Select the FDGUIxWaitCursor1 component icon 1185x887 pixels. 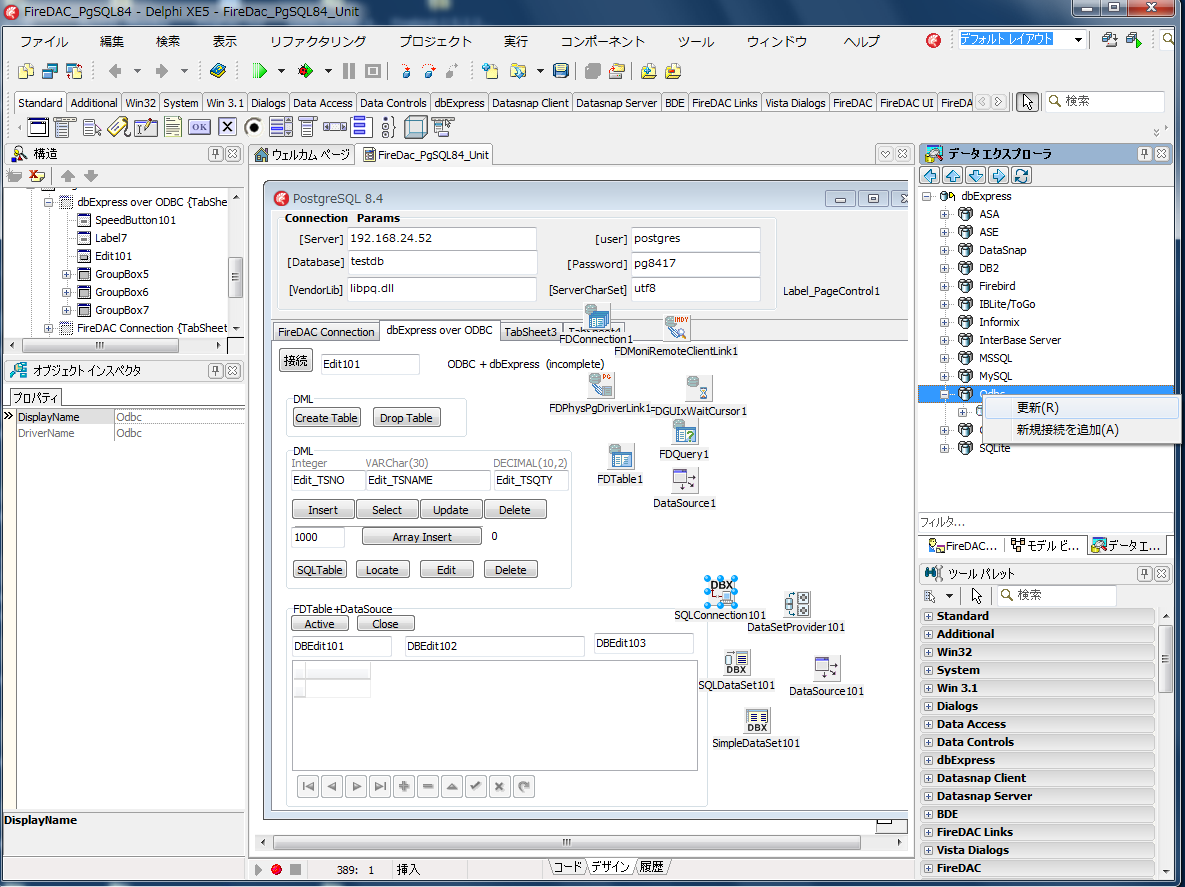tap(699, 388)
